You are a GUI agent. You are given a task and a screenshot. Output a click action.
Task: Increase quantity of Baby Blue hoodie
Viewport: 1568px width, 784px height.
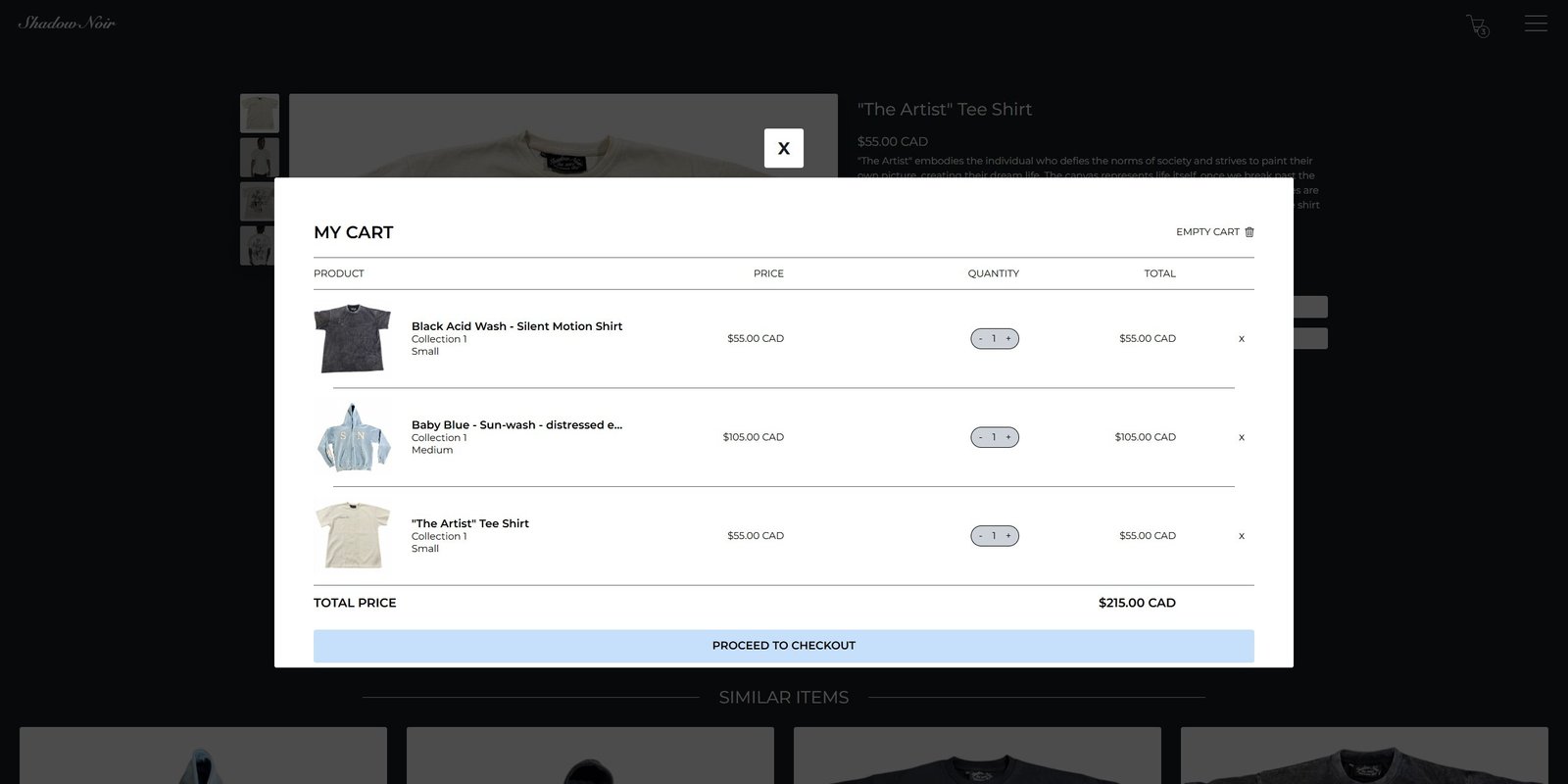[1008, 437]
